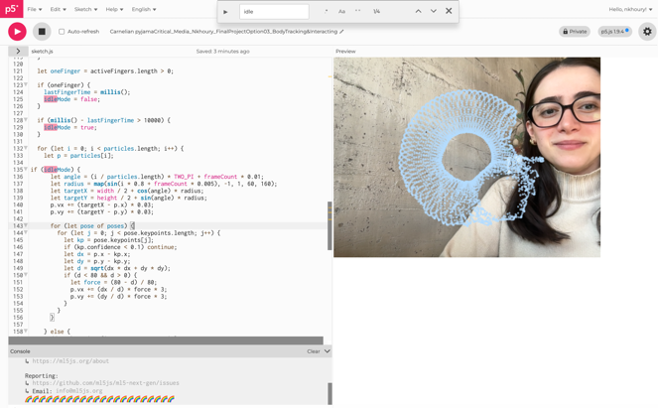
Task: Click the match count '1/4' in find bar
Action: tap(376, 11)
